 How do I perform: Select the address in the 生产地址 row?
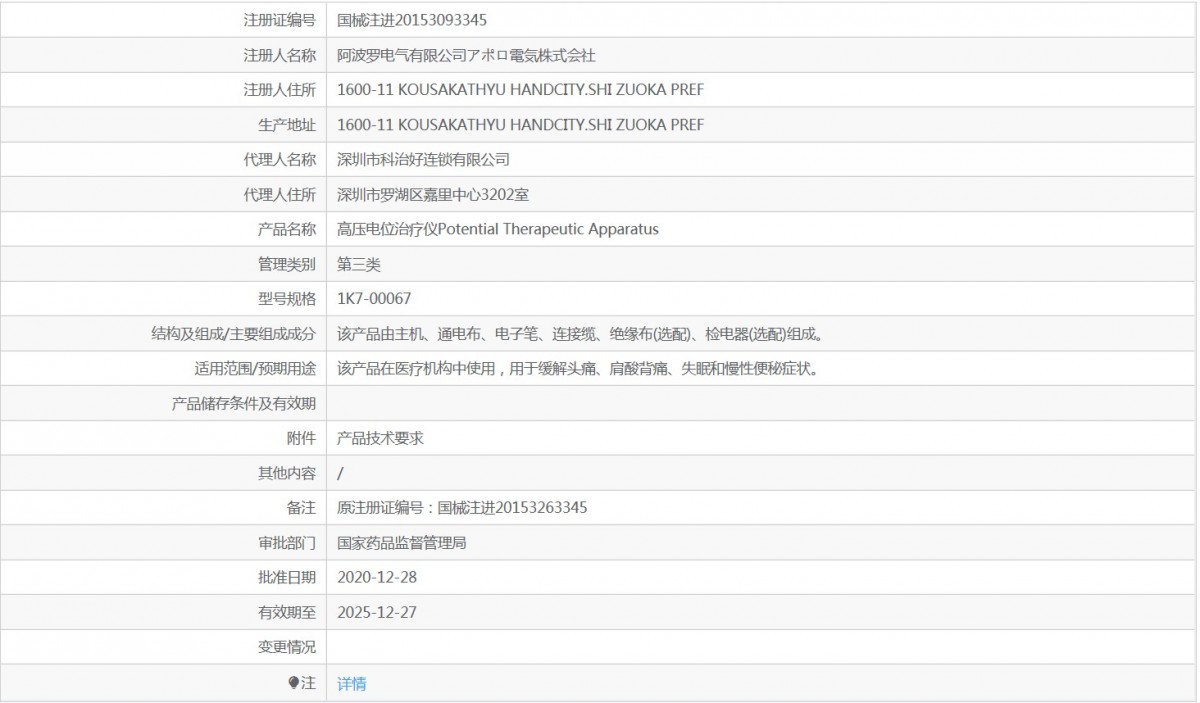coord(520,125)
